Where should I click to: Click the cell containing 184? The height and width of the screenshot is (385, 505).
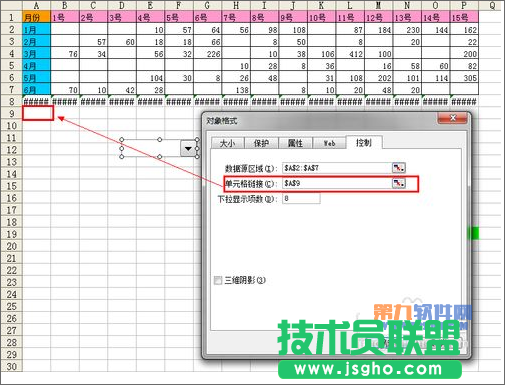point(378,29)
